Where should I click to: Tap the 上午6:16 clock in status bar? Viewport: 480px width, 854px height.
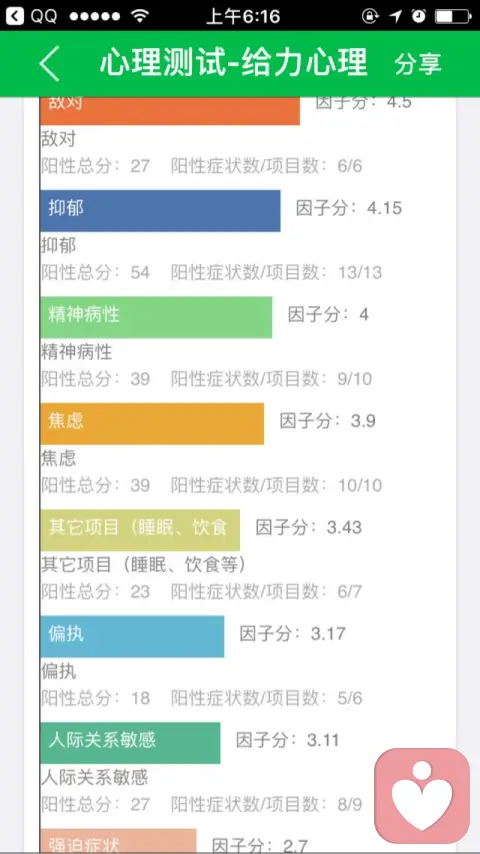(x=242, y=16)
